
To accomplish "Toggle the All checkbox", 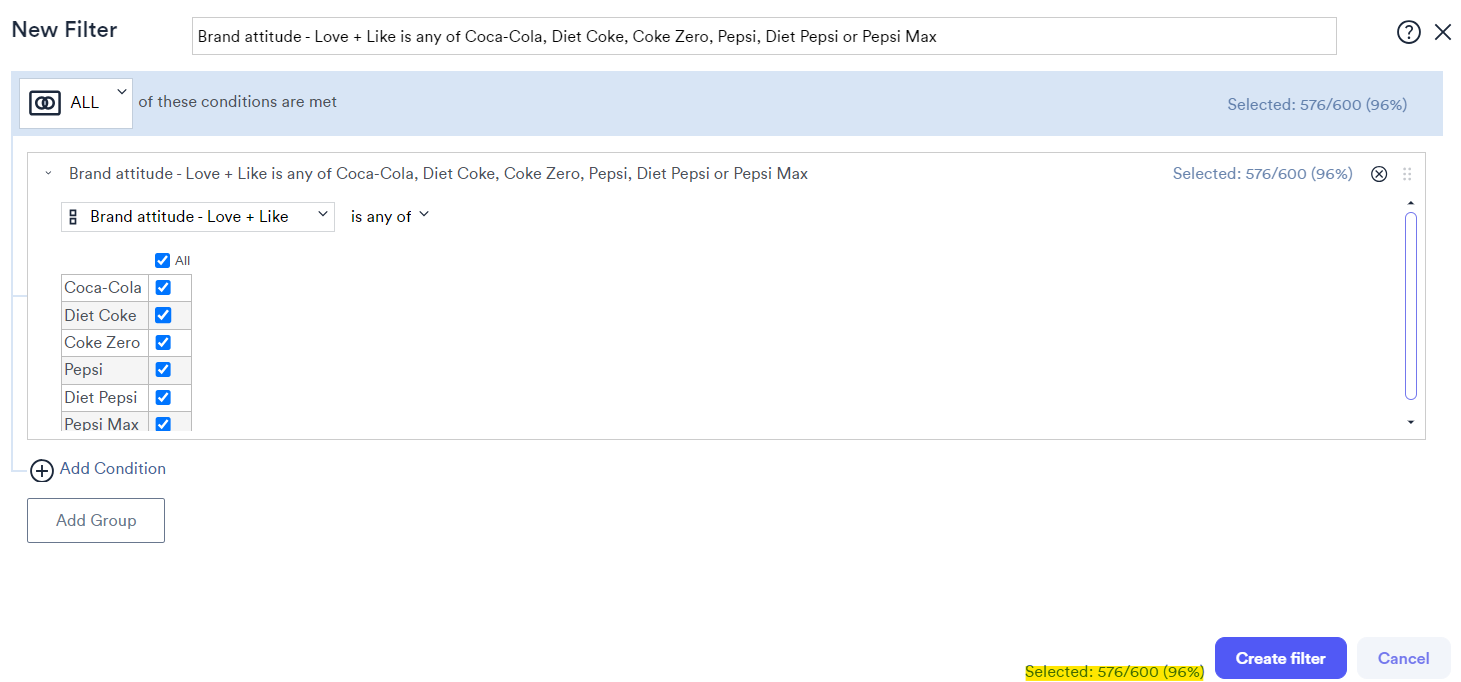I will (163, 260).
